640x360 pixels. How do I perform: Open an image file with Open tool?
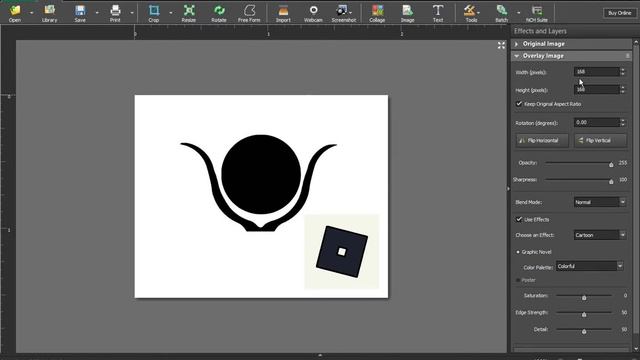pyautogui.click(x=15, y=13)
